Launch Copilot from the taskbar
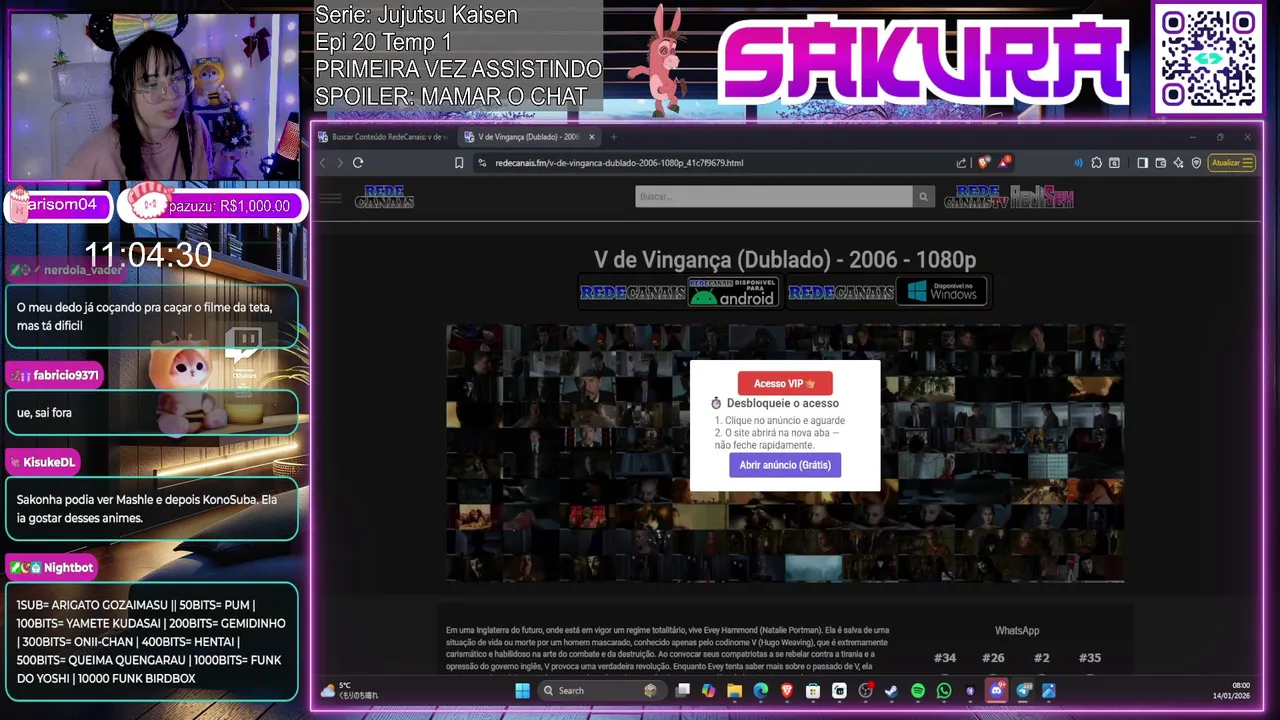This screenshot has height=720, width=1280. [708, 691]
